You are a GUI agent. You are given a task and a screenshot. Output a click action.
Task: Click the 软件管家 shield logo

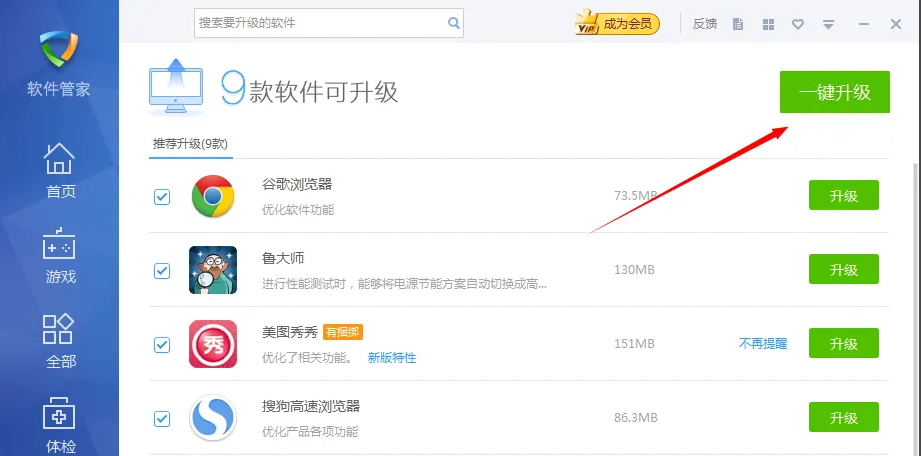pyautogui.click(x=59, y=49)
